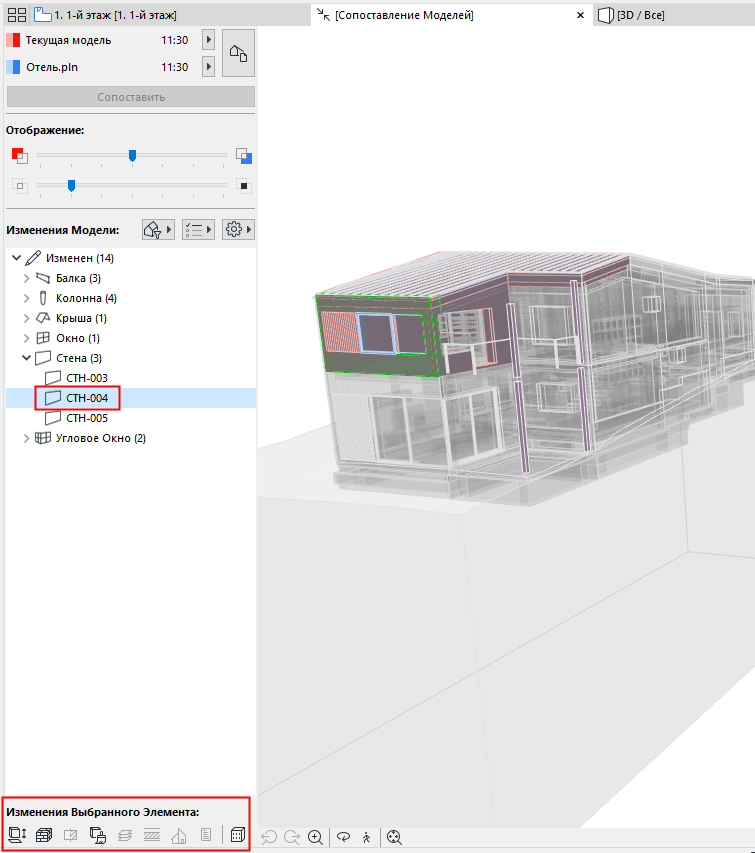The height and width of the screenshot is (853, 755).
Task: Select wall СТН-005 in the list
Action: click(x=87, y=418)
